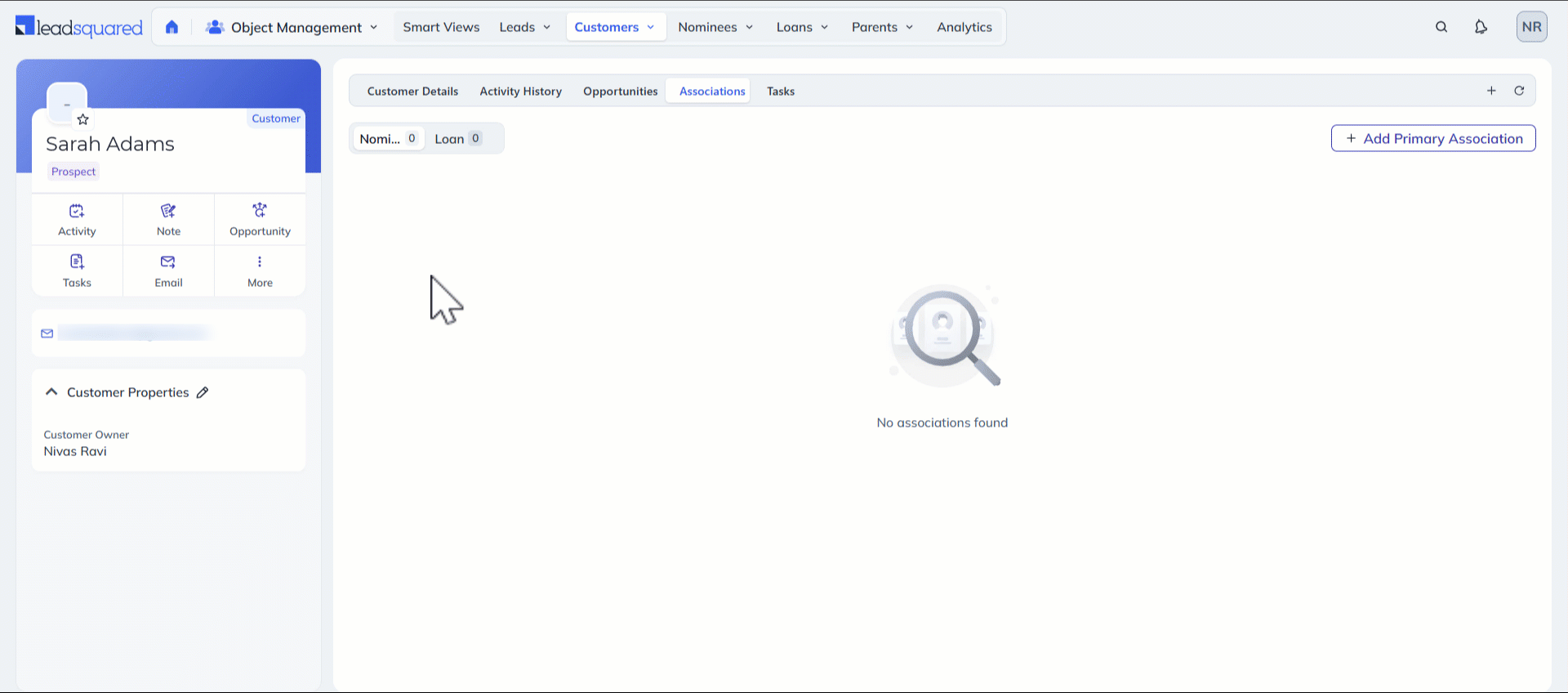Switch to the Activity History tab
Image resolution: width=1568 pixels, height=693 pixels.
tap(520, 92)
